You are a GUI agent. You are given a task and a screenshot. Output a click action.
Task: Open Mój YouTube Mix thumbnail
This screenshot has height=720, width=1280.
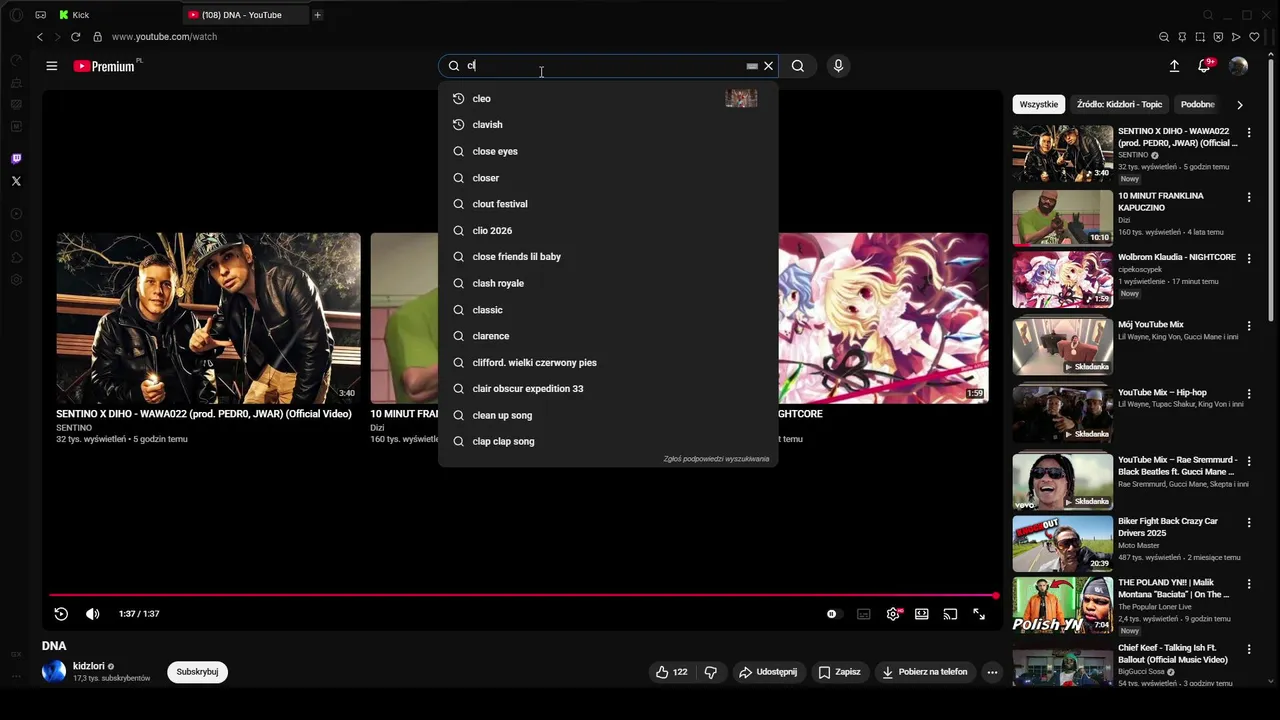[x=1062, y=346]
